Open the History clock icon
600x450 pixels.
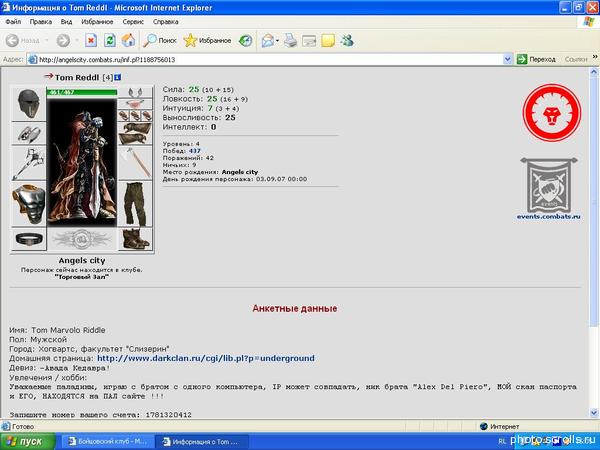pyautogui.click(x=245, y=40)
